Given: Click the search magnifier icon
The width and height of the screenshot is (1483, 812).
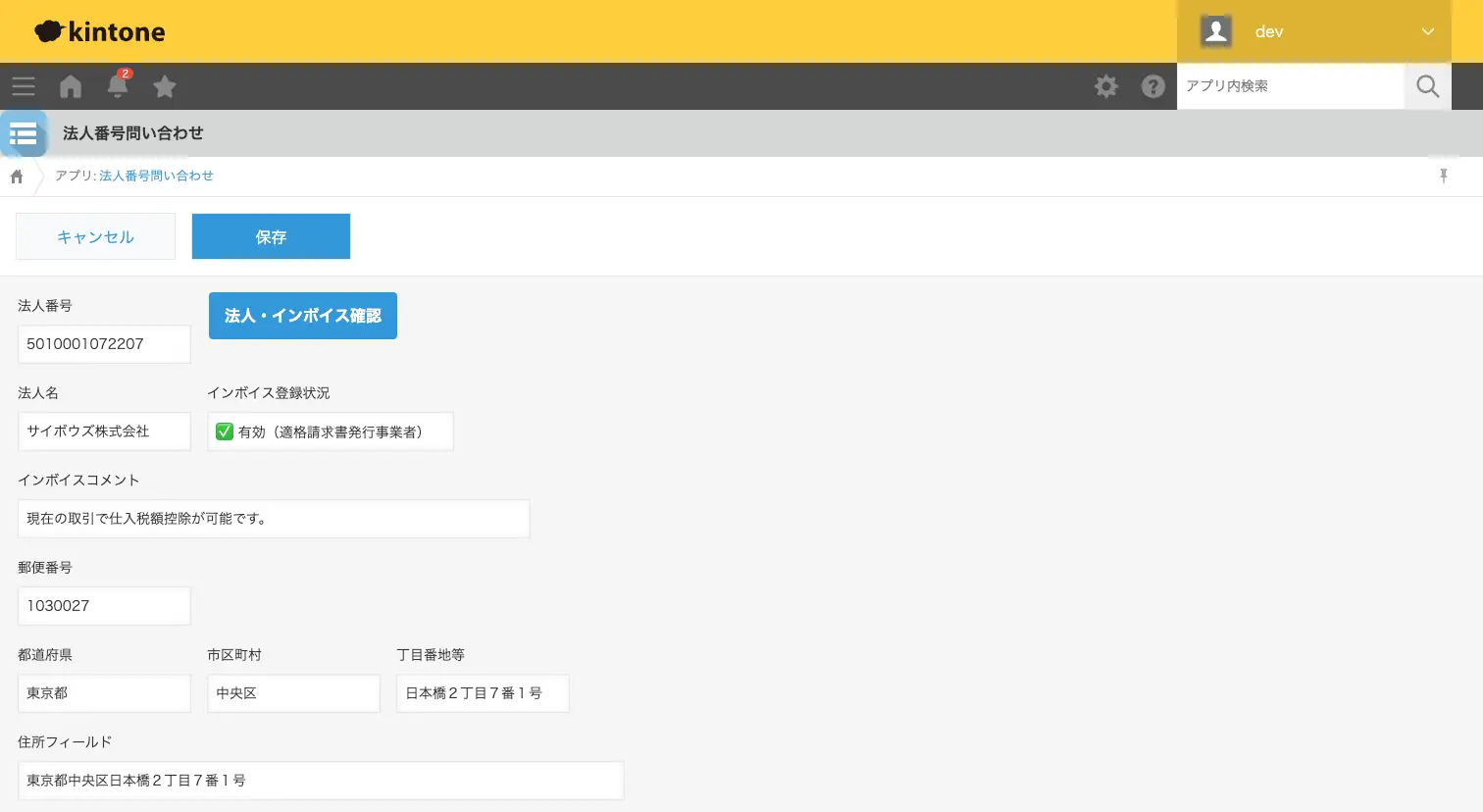Looking at the screenshot, I should point(1428,86).
